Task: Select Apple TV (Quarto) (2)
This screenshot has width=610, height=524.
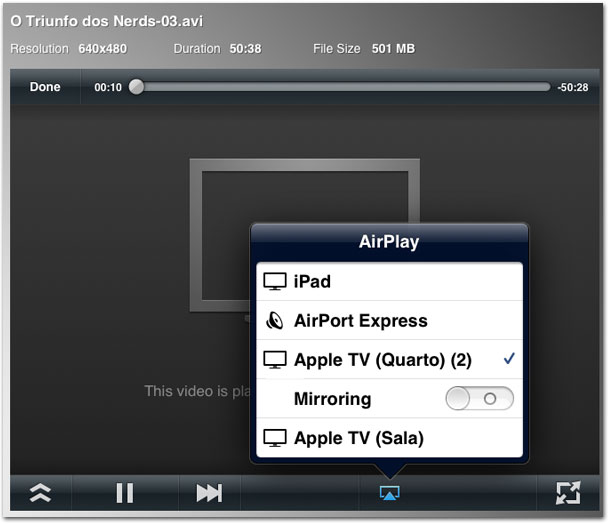Action: pos(389,359)
